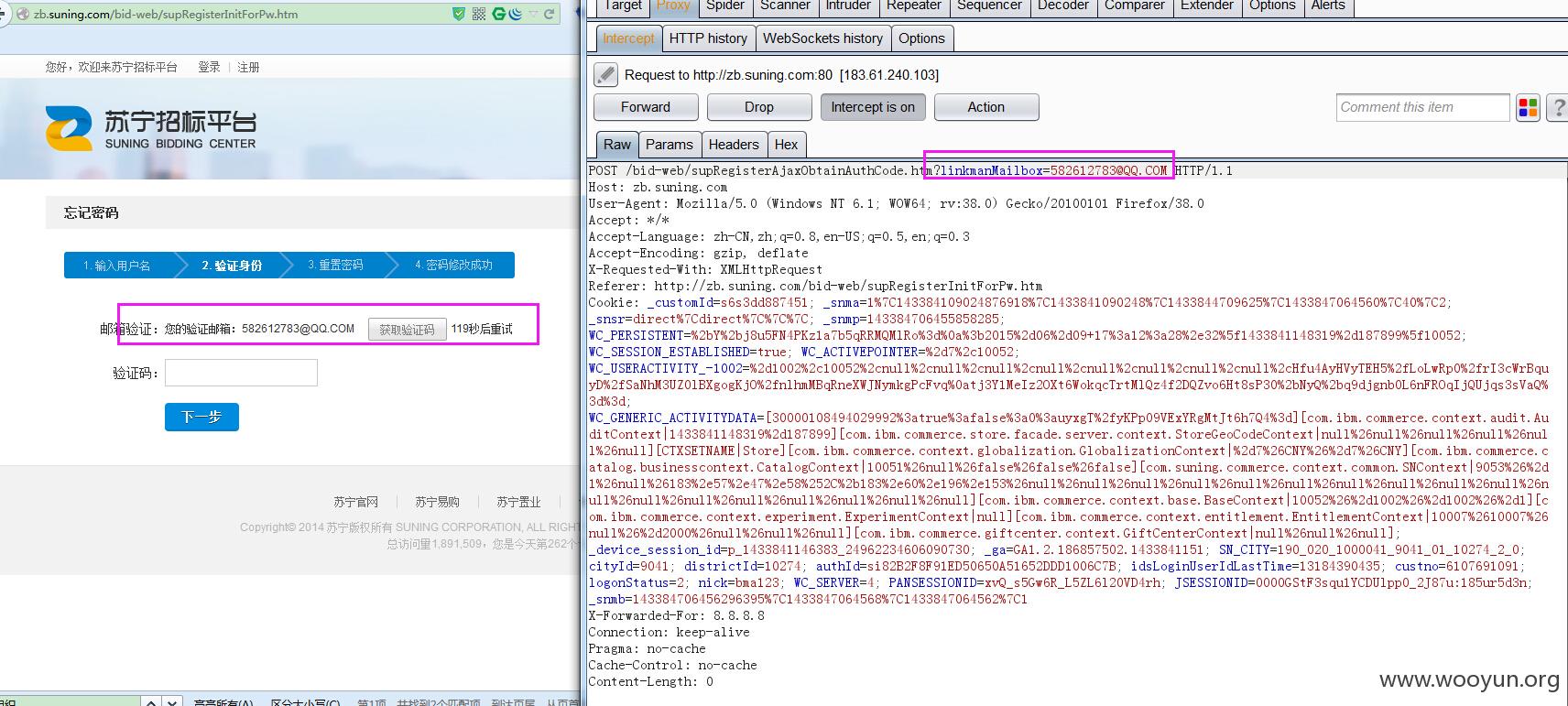Click the X-Forwarded-For: 8.8.8.8 line
The height and width of the screenshot is (706, 1568).
[676, 615]
